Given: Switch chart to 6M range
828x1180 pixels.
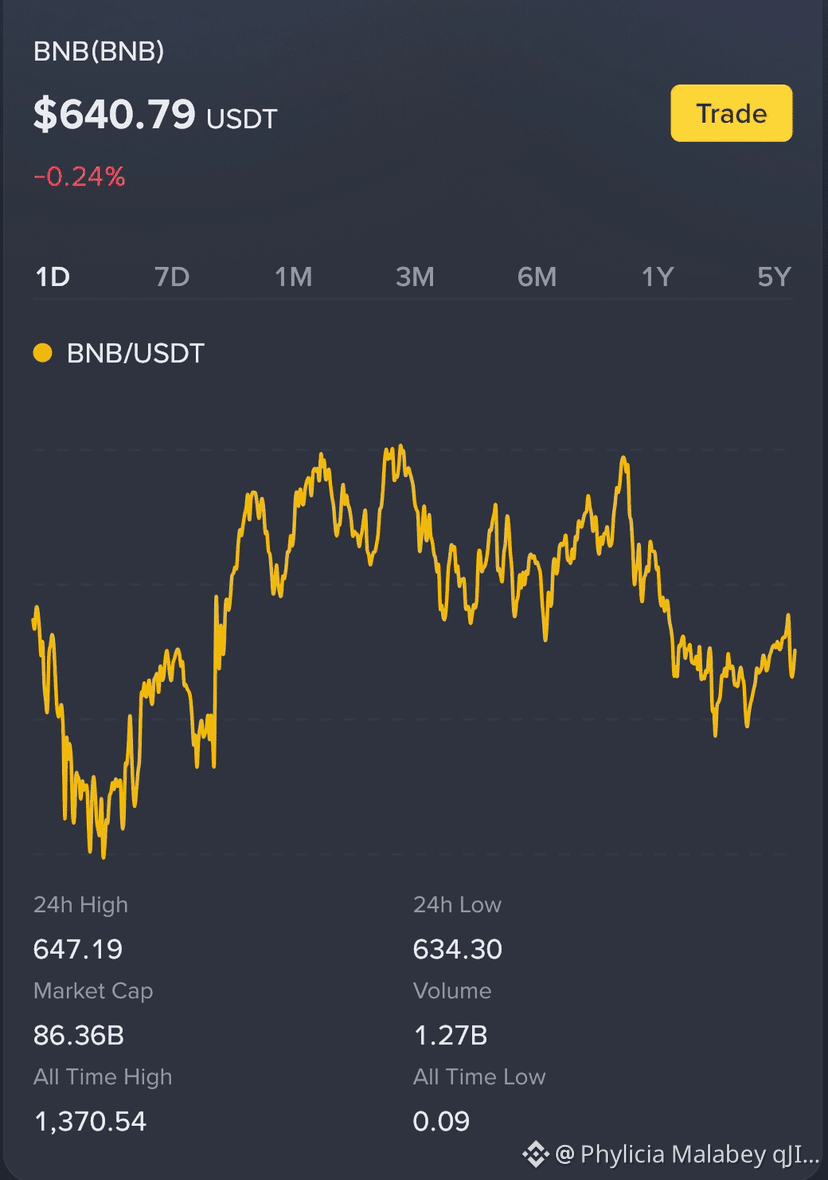Looking at the screenshot, I should pos(537,277).
